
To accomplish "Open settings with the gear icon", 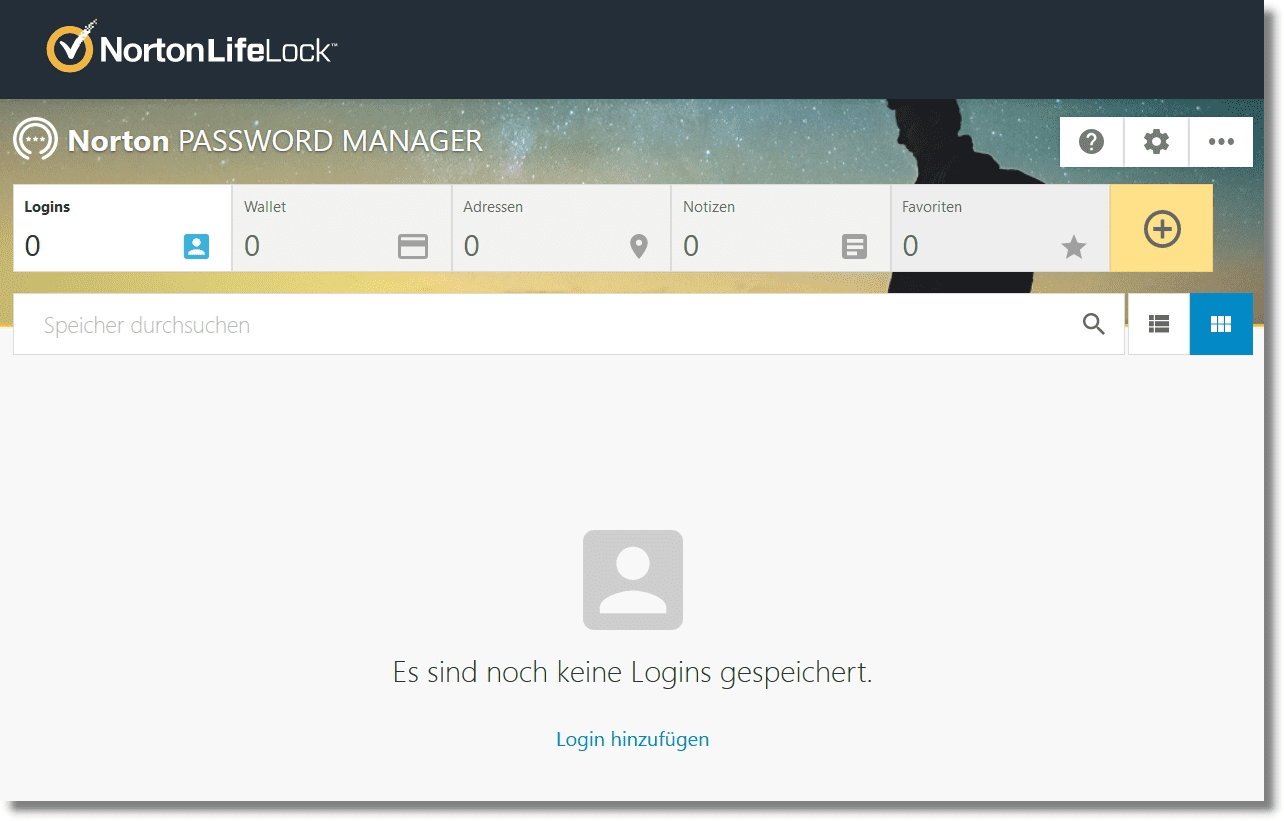I will pyautogui.click(x=1156, y=142).
